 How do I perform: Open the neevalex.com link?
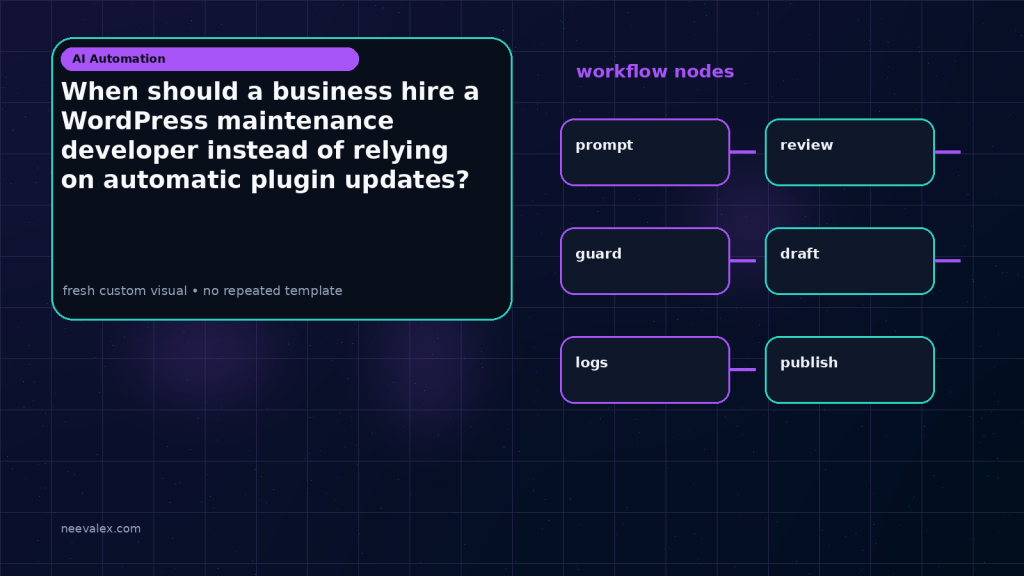(101, 528)
